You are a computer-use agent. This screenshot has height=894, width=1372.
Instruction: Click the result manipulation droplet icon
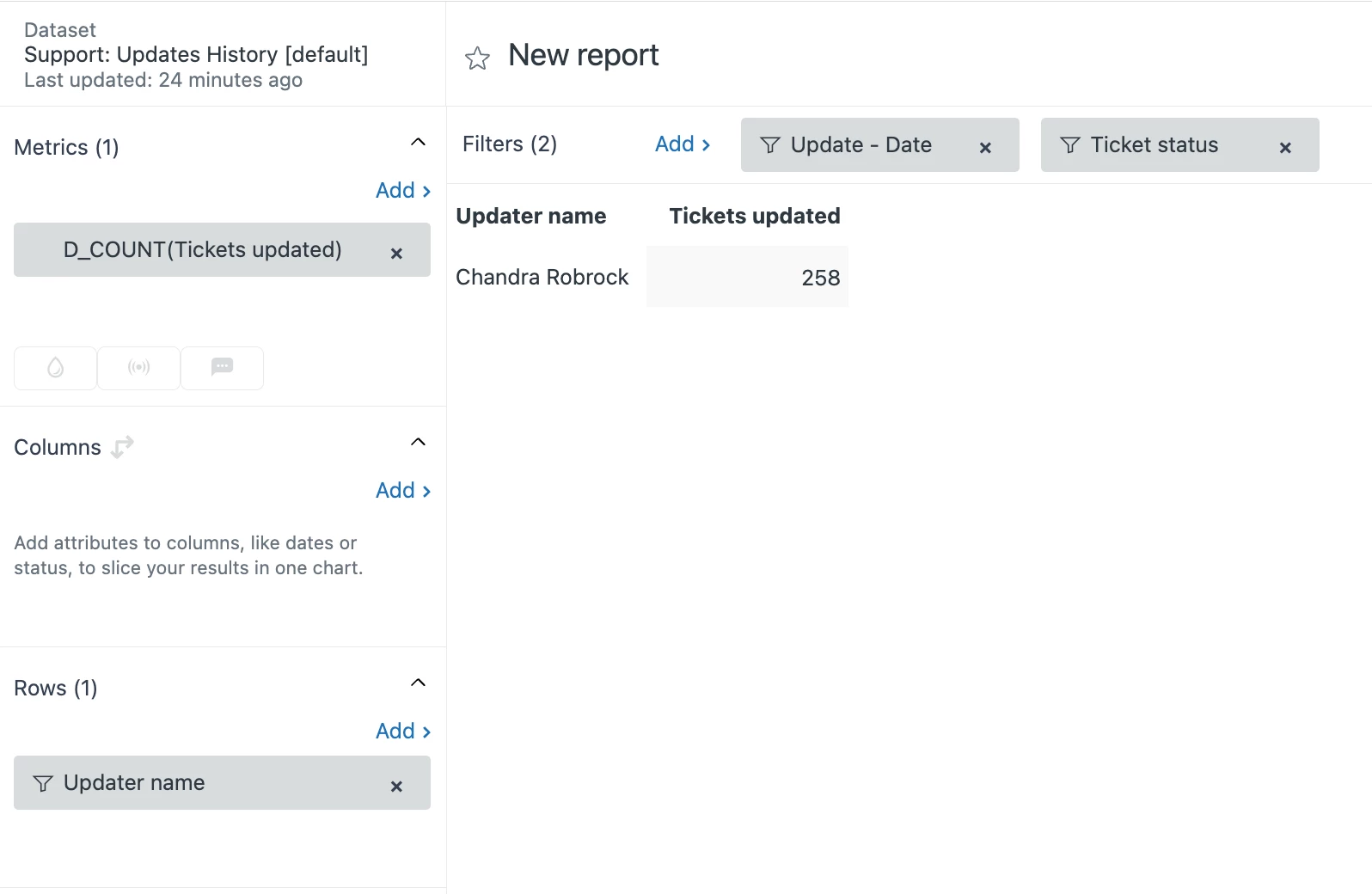[56, 368]
